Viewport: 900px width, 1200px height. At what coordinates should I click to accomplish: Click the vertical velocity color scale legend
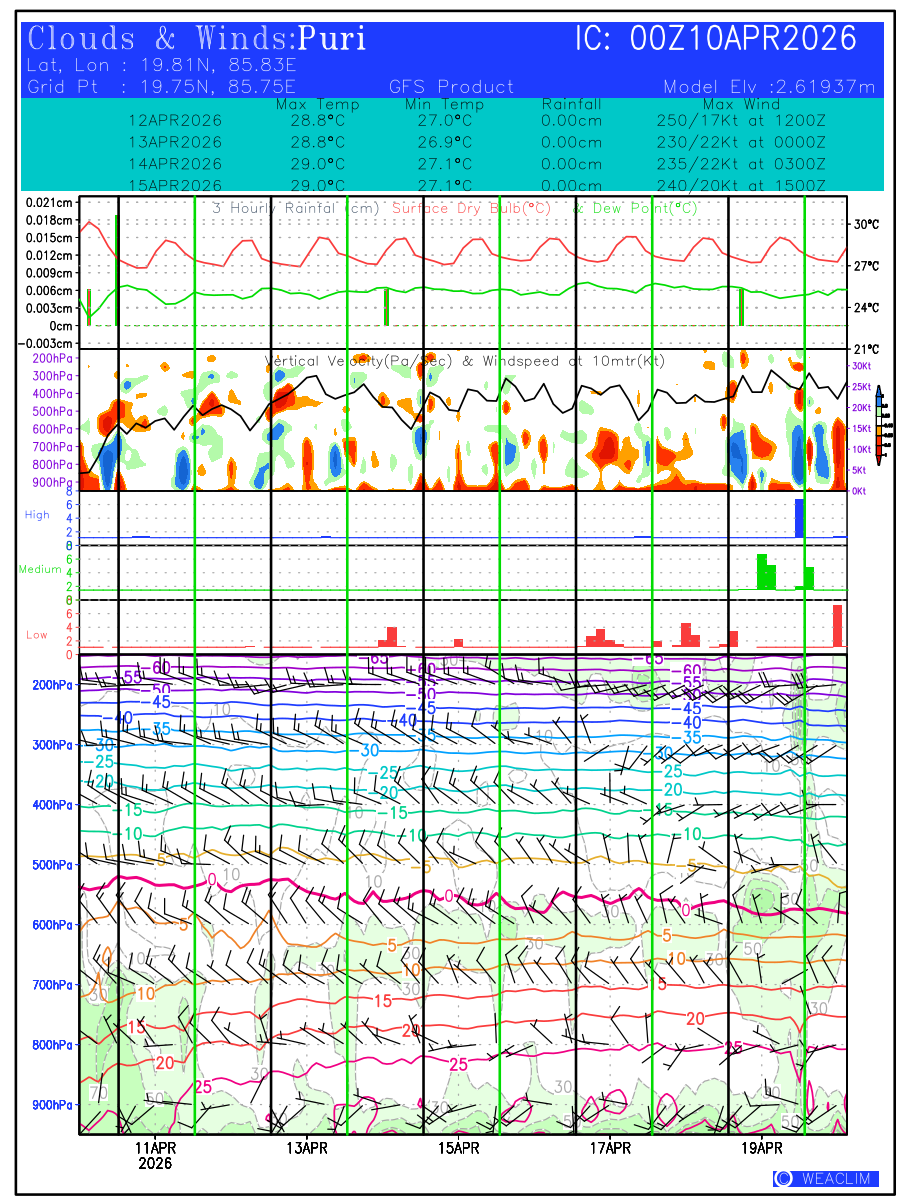click(x=878, y=424)
